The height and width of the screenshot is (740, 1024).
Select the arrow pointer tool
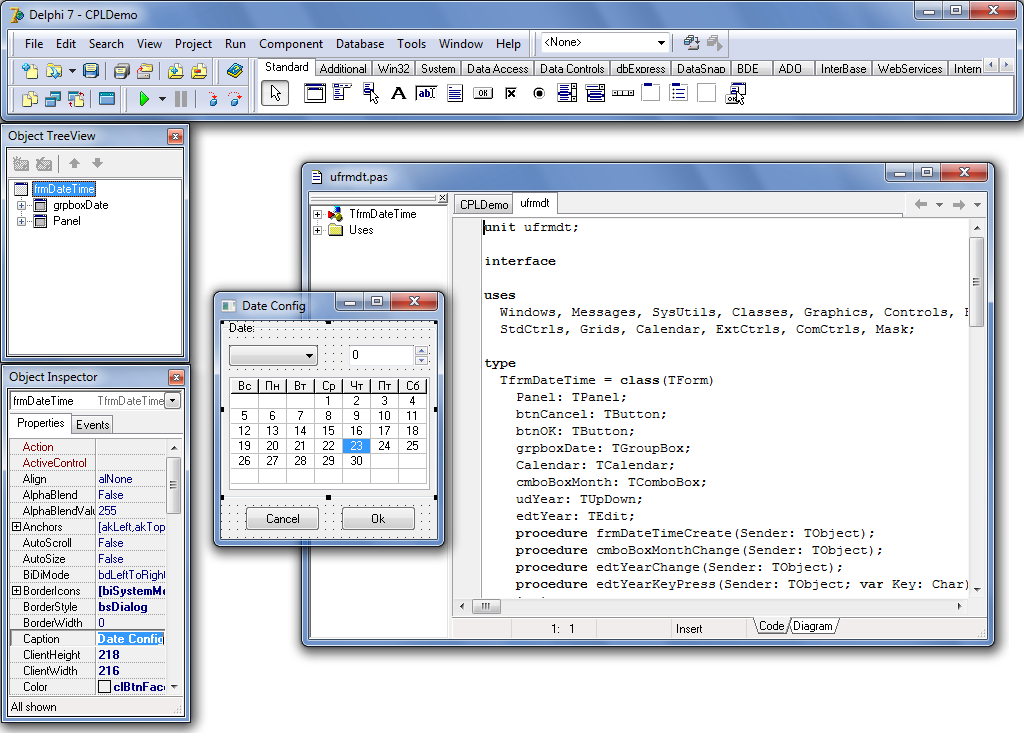coord(275,93)
